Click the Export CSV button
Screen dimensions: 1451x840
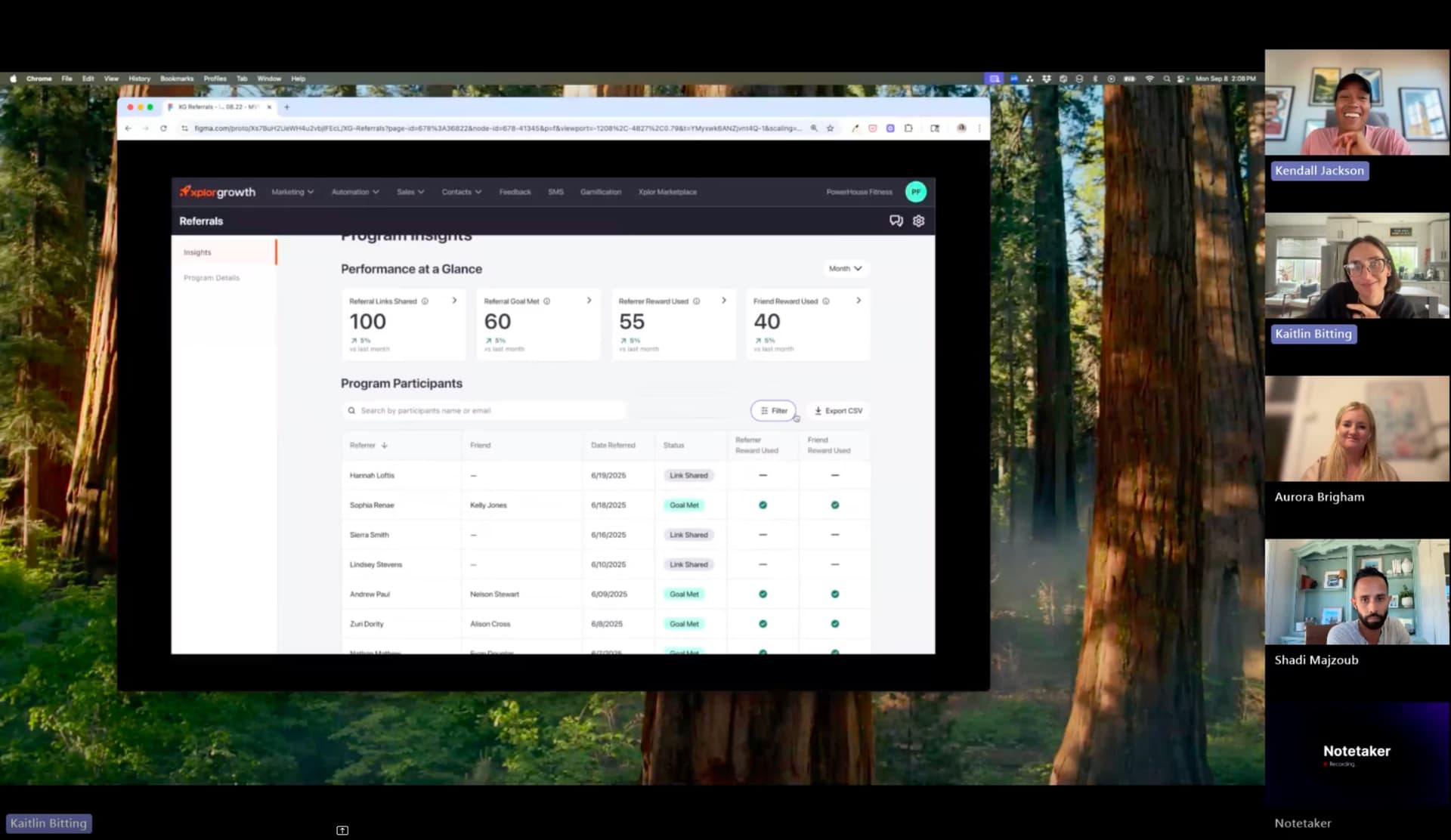(838, 411)
